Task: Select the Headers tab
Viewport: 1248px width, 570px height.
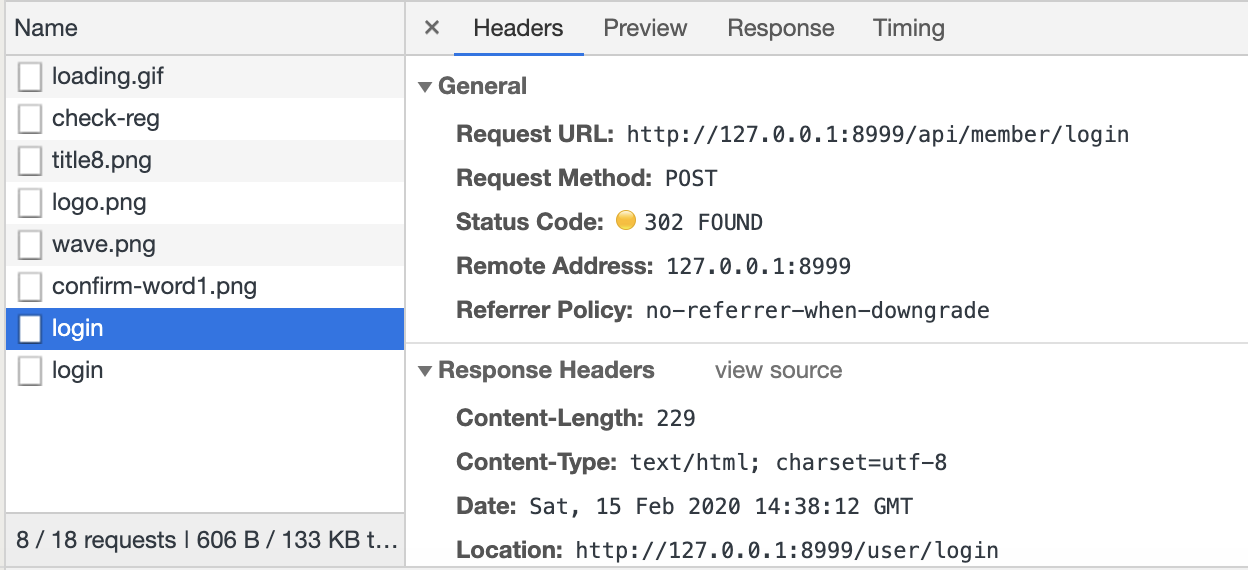Action: 518,28
